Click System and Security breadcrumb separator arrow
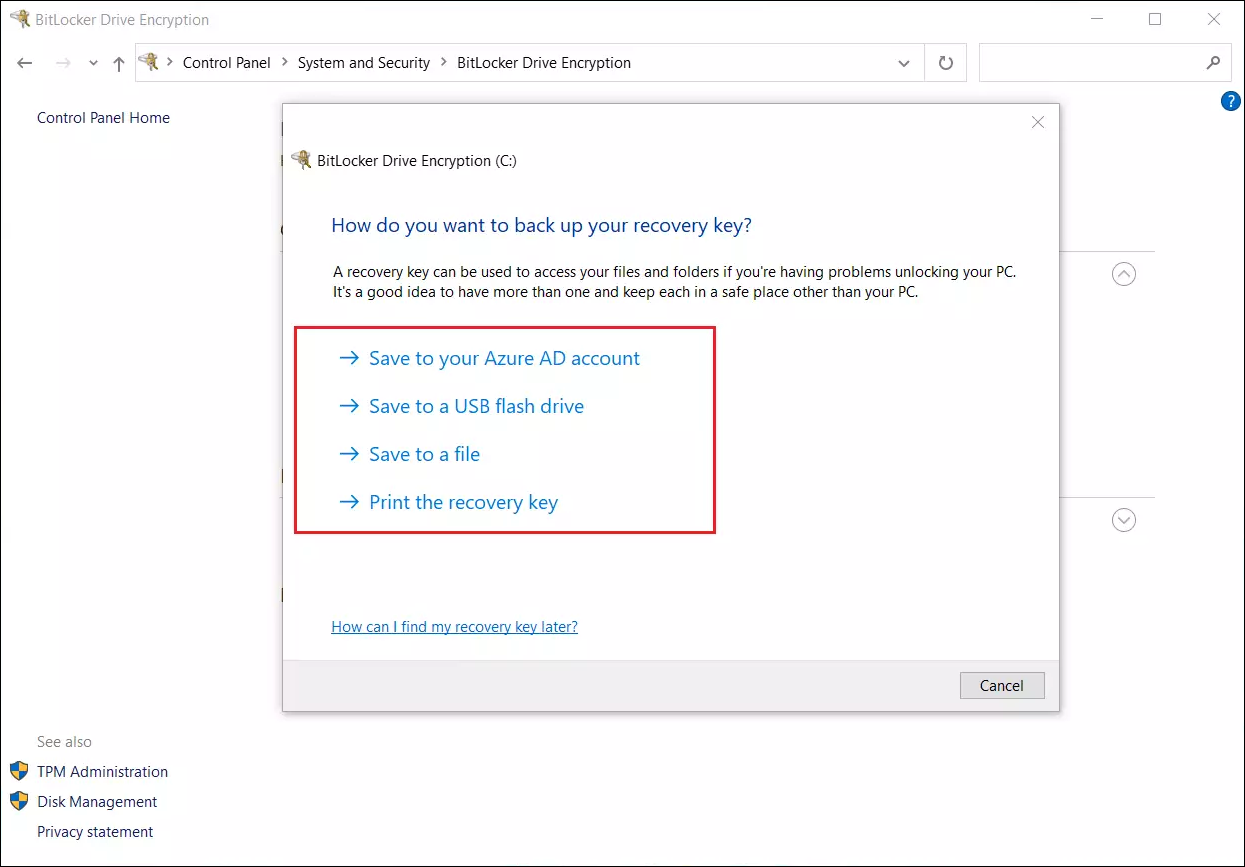The width and height of the screenshot is (1245, 867). pos(444,63)
